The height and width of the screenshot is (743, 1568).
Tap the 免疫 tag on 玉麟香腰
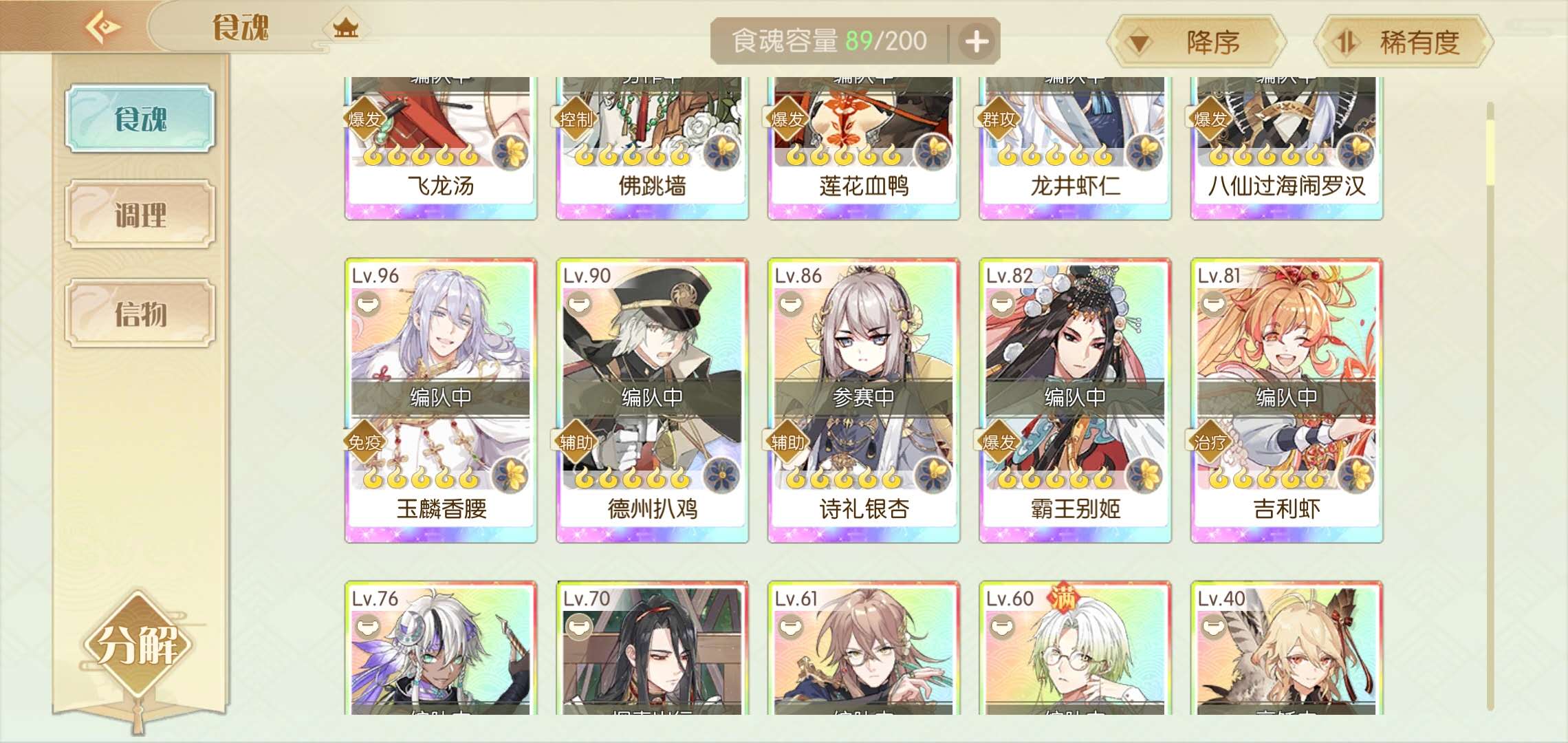[364, 442]
